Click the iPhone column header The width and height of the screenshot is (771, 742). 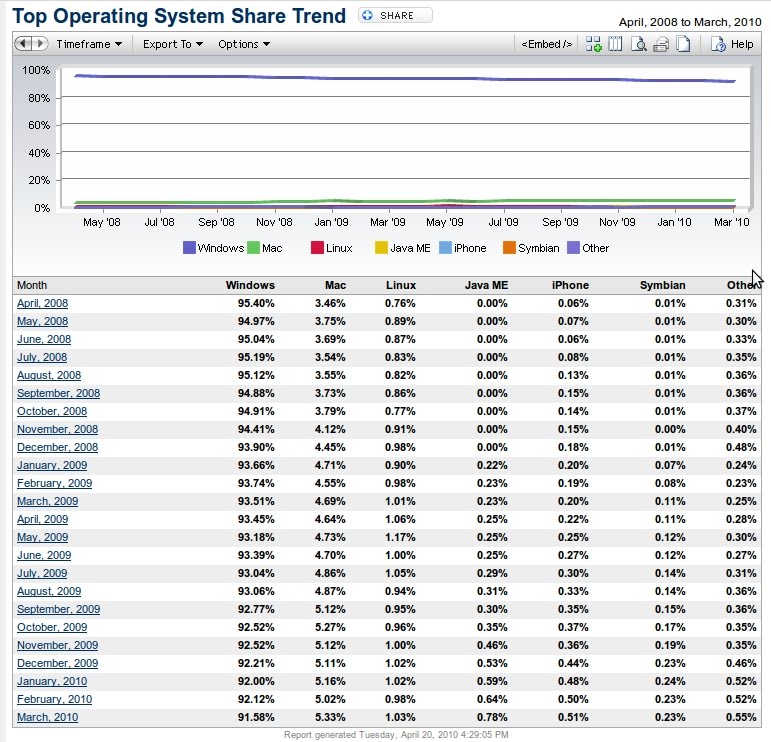tap(570, 285)
